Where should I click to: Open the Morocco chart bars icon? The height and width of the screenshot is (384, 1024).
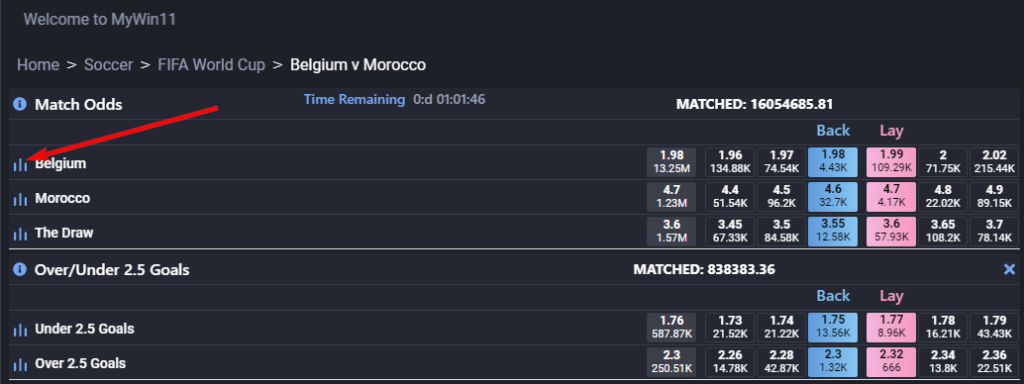point(21,199)
